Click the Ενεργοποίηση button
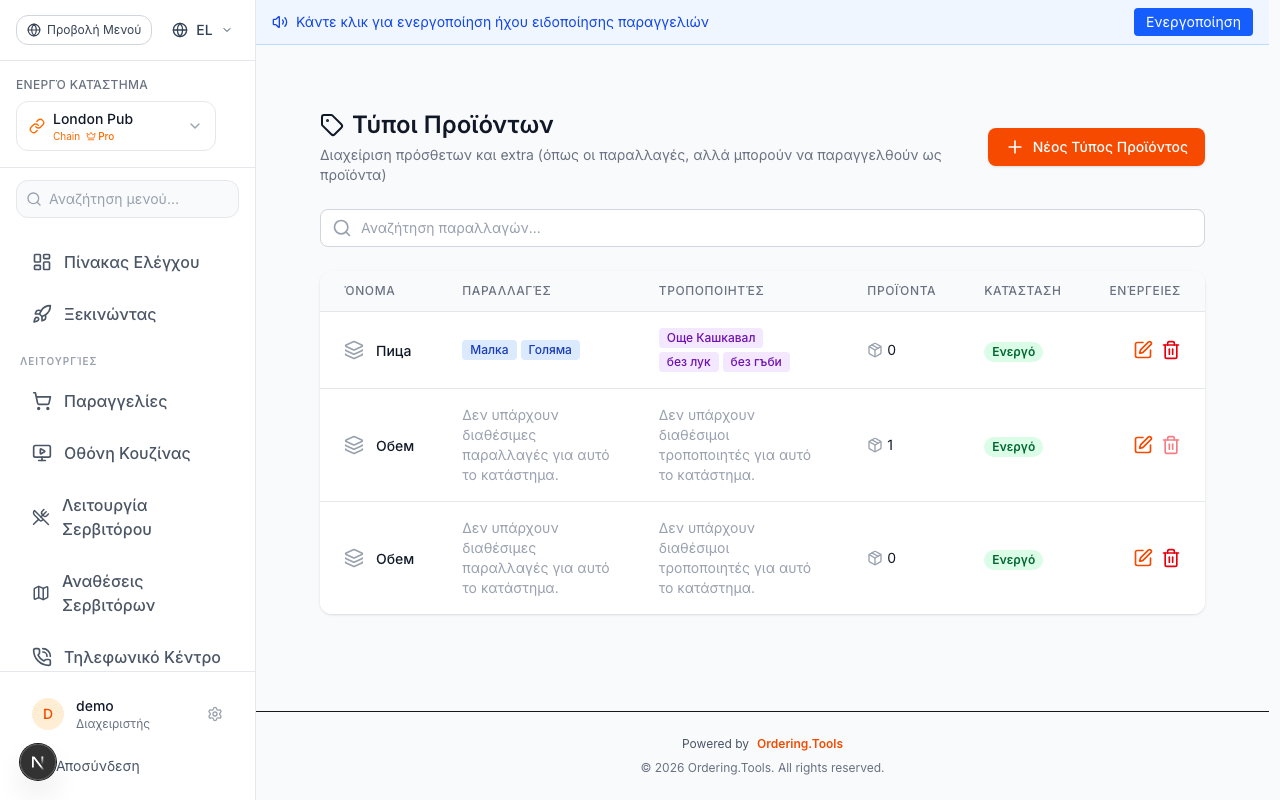The image size is (1280, 800). 1193,22
